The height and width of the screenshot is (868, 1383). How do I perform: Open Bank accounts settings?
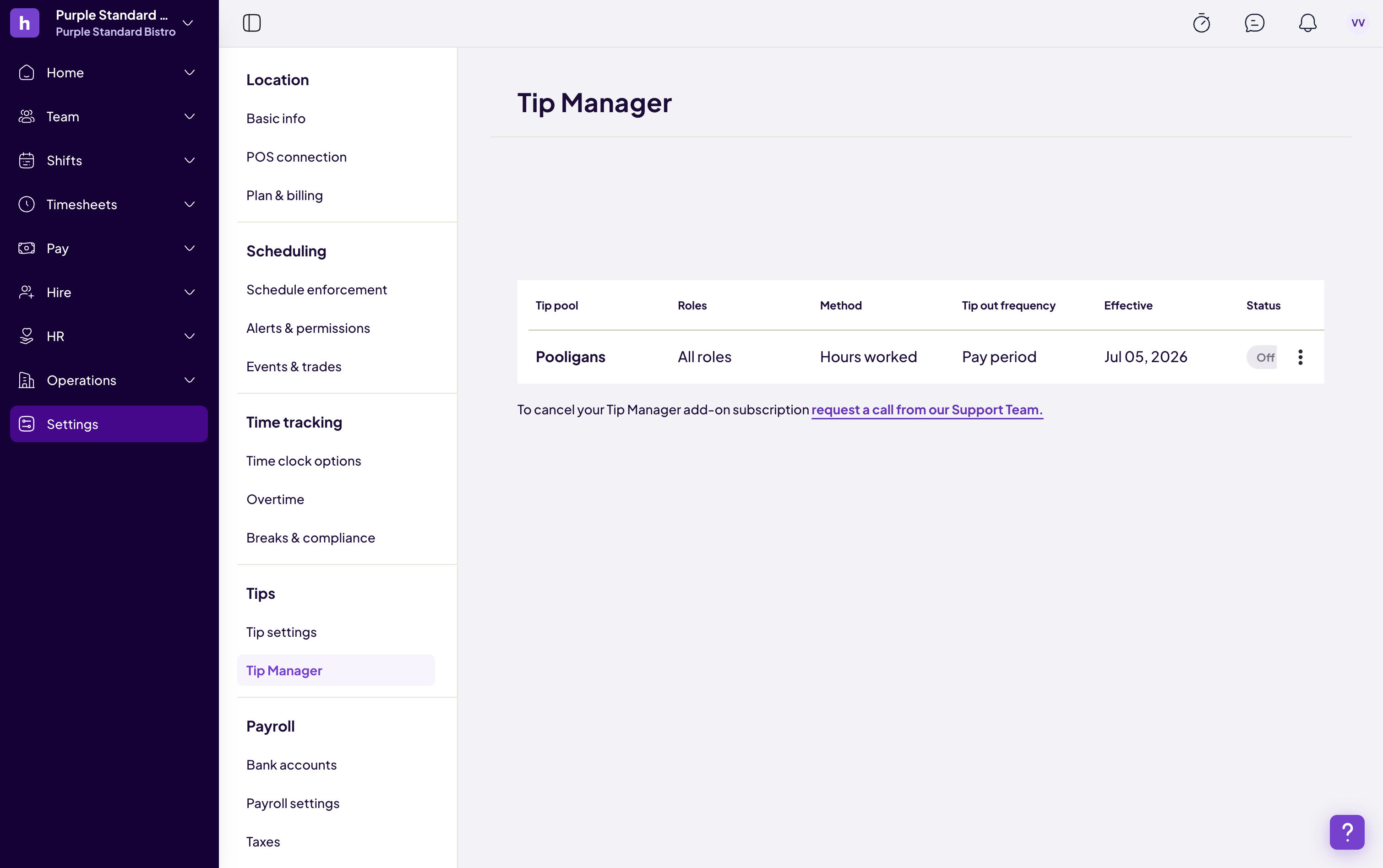[291, 765]
